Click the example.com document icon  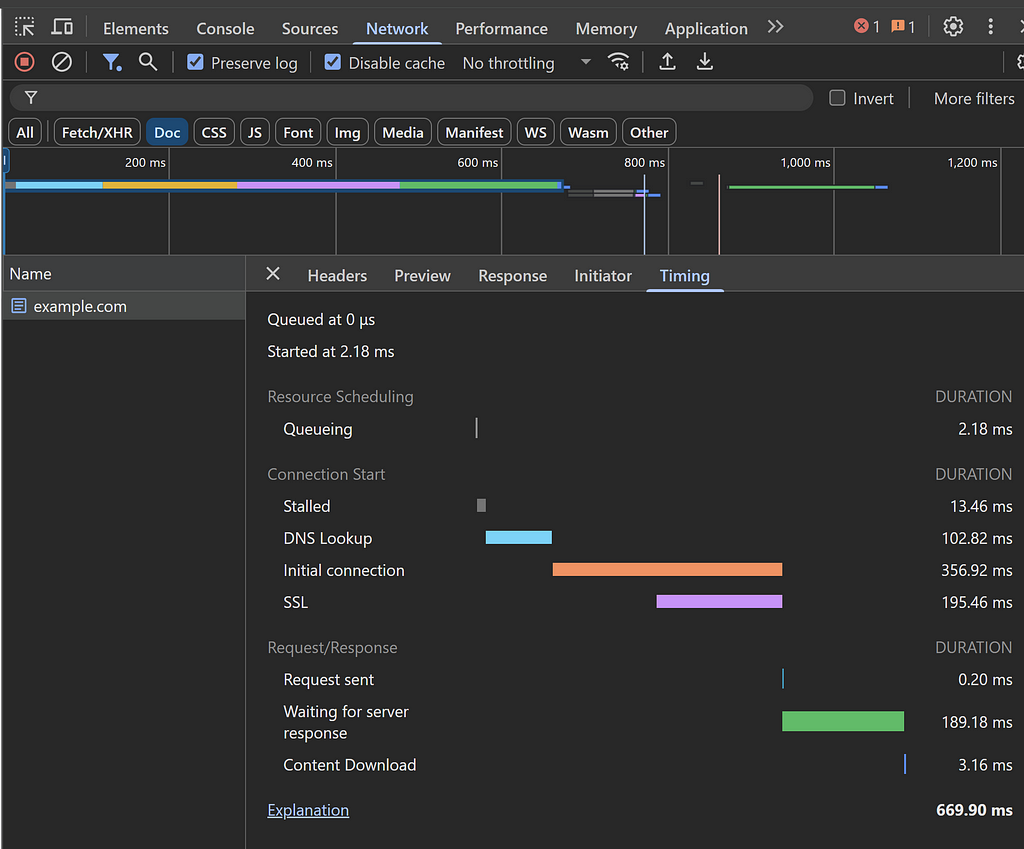pyautogui.click(x=19, y=306)
